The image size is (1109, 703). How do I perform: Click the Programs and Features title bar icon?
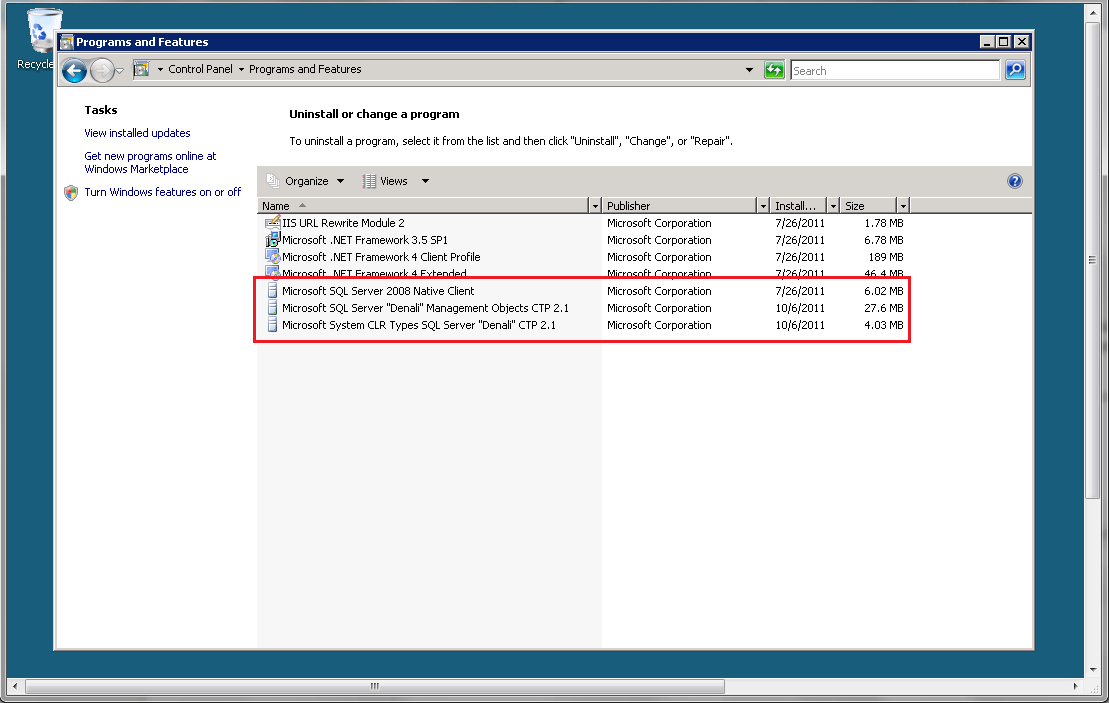coord(67,42)
